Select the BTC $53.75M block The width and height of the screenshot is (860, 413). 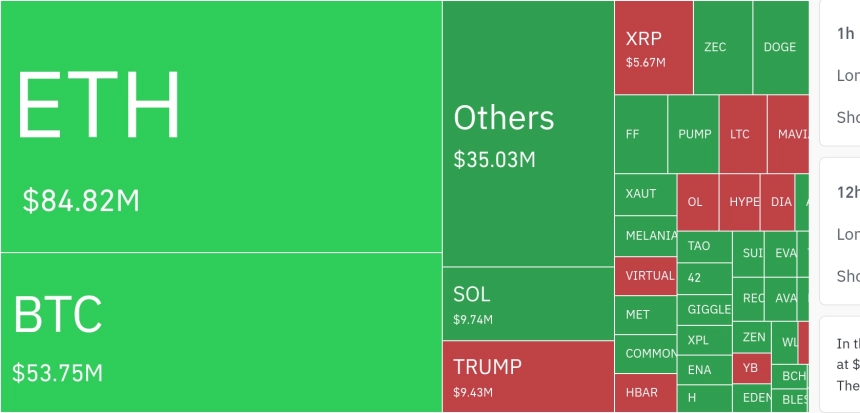221,332
